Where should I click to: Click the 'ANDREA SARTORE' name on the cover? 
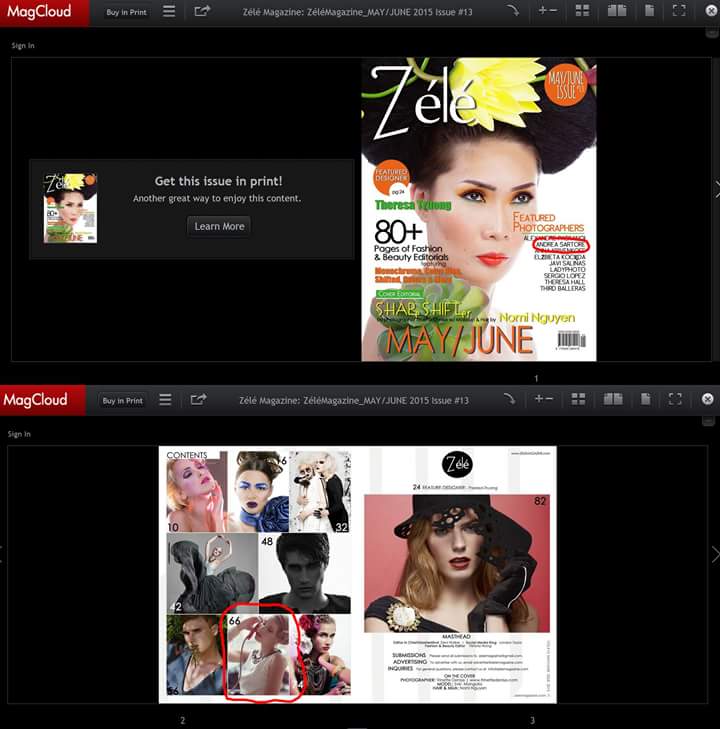point(561,245)
